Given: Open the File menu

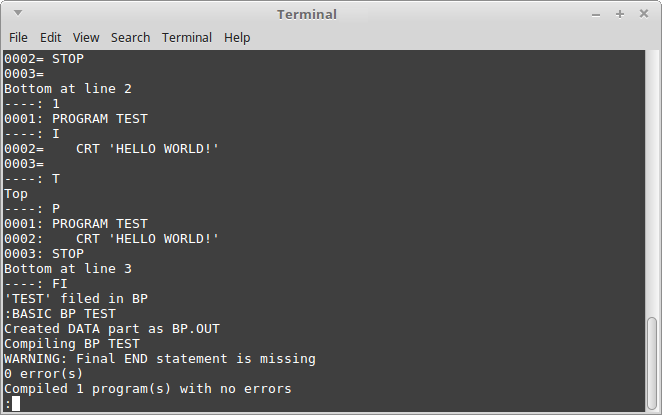Looking at the screenshot, I should [x=18, y=38].
